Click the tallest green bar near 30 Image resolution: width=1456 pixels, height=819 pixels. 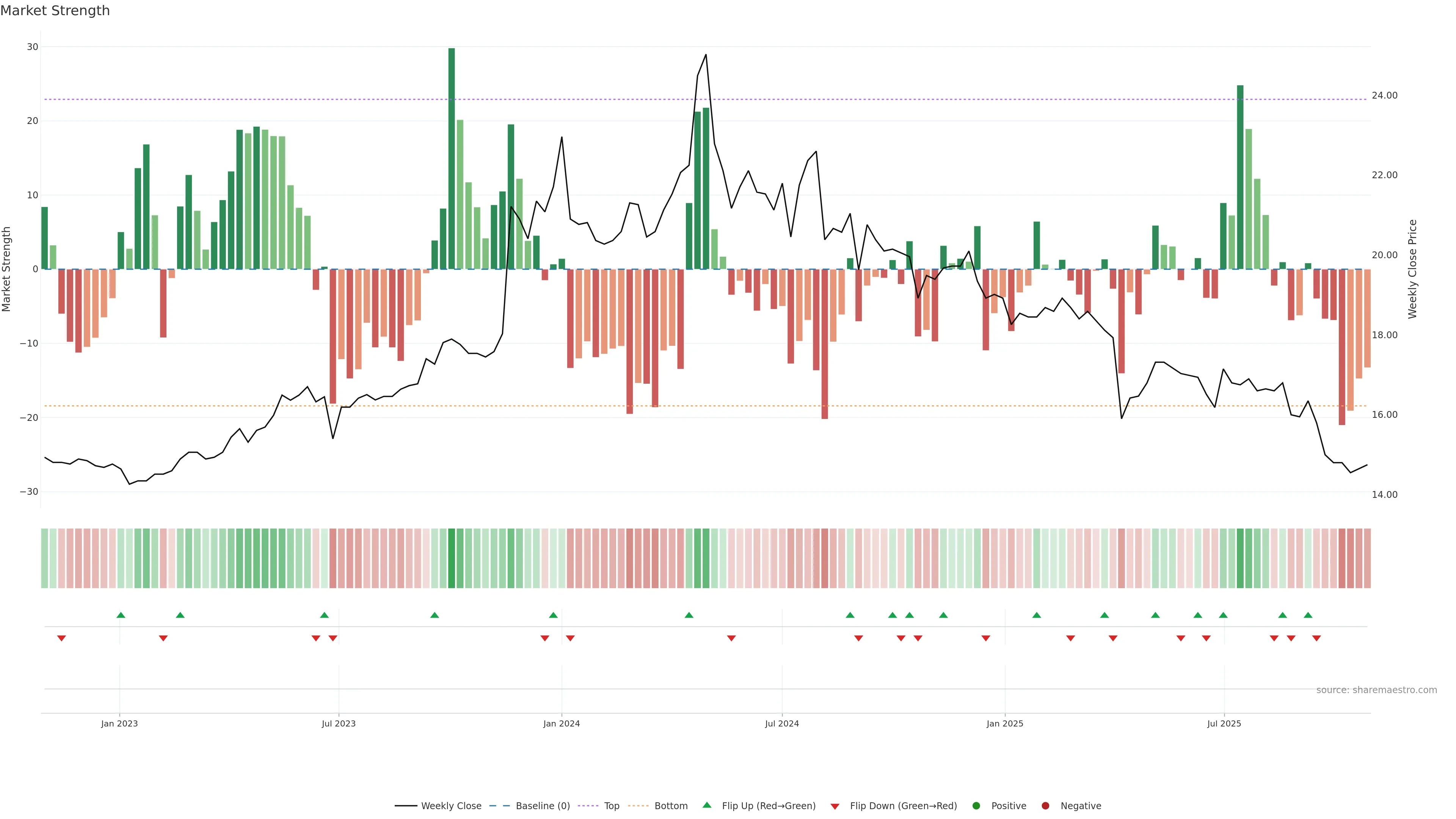[x=452, y=158]
